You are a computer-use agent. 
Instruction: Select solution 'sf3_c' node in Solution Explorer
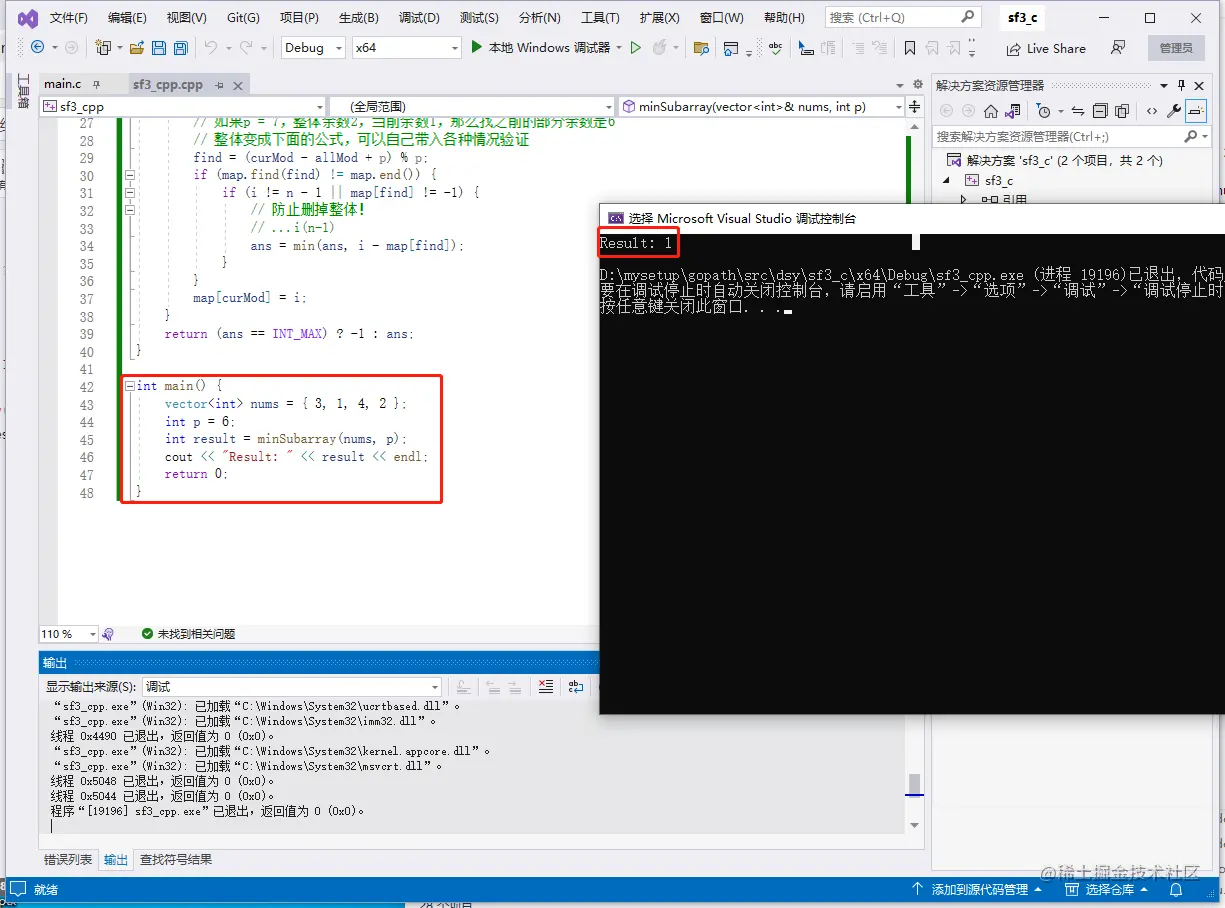click(x=1064, y=160)
